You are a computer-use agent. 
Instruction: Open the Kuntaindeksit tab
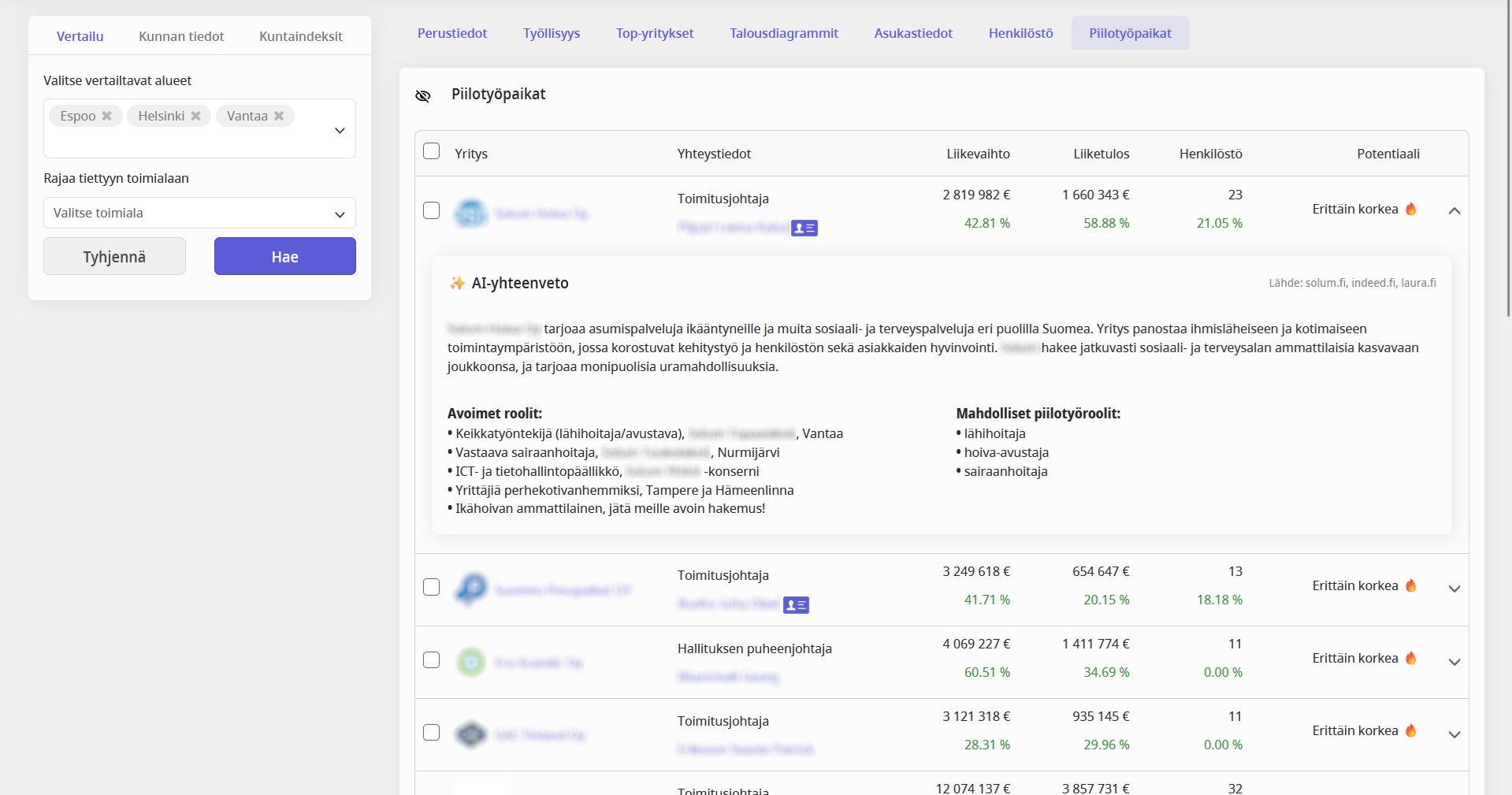(x=301, y=36)
